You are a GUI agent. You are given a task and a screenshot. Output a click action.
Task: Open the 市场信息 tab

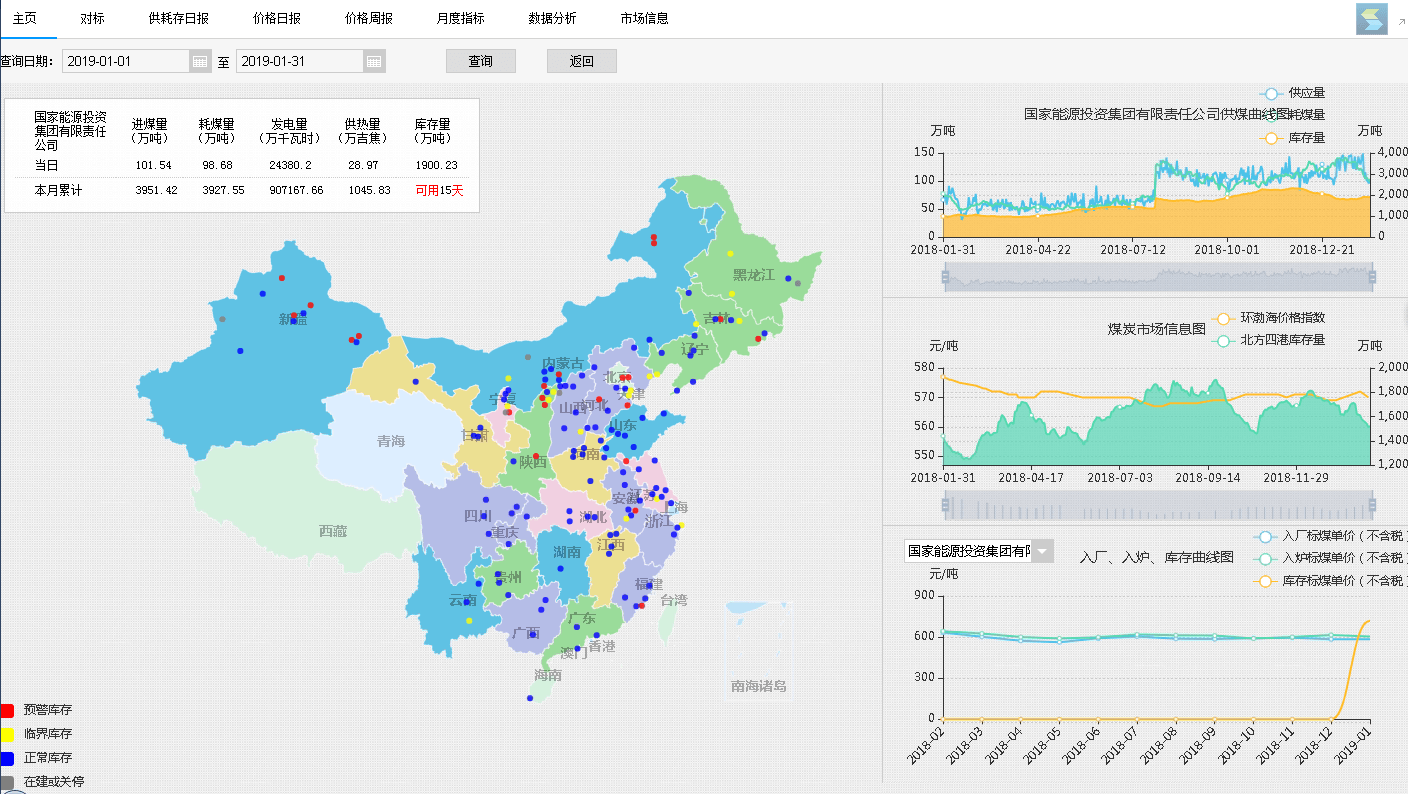click(x=644, y=19)
